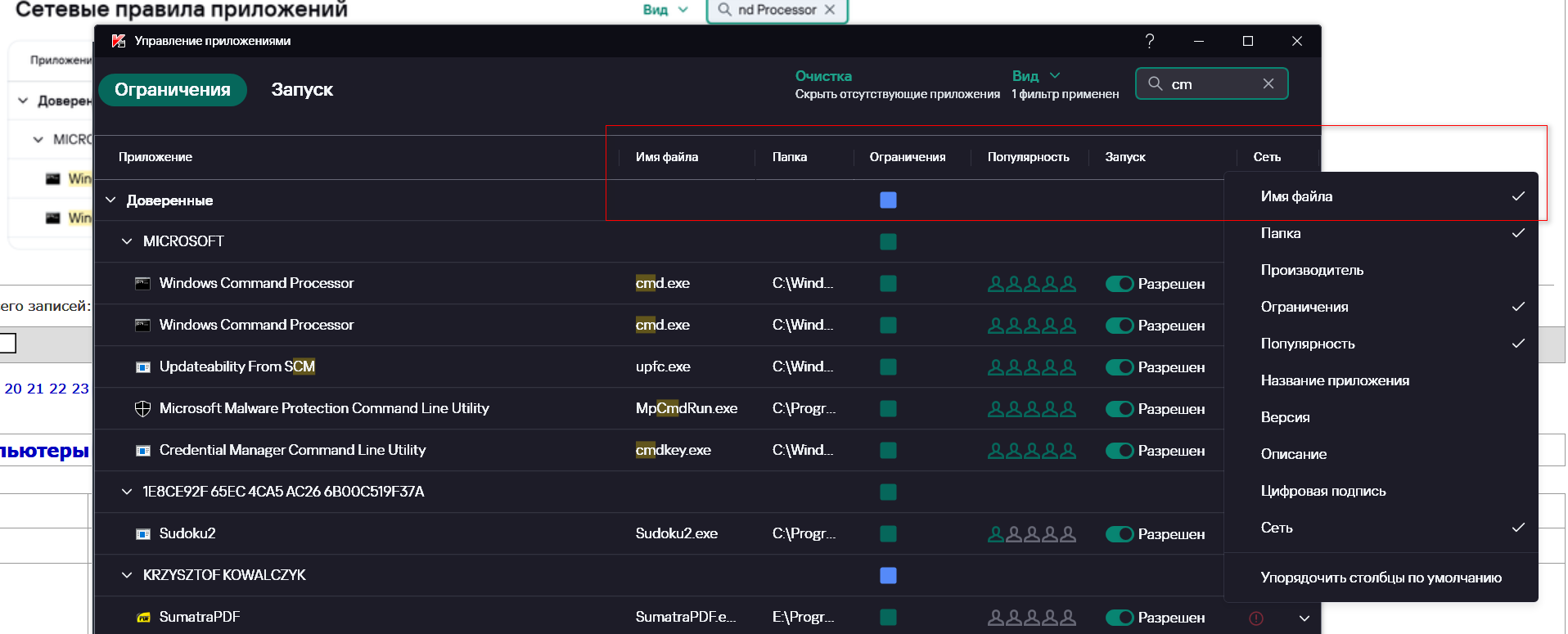The height and width of the screenshot is (634, 1568).
Task: Collapse Доверенные in background window tree
Action: (23, 101)
